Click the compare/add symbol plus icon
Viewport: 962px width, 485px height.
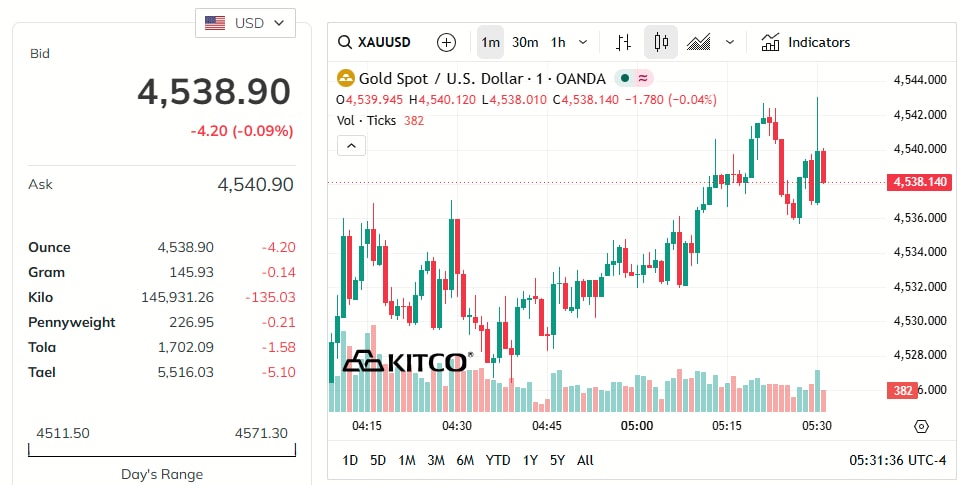tap(446, 42)
